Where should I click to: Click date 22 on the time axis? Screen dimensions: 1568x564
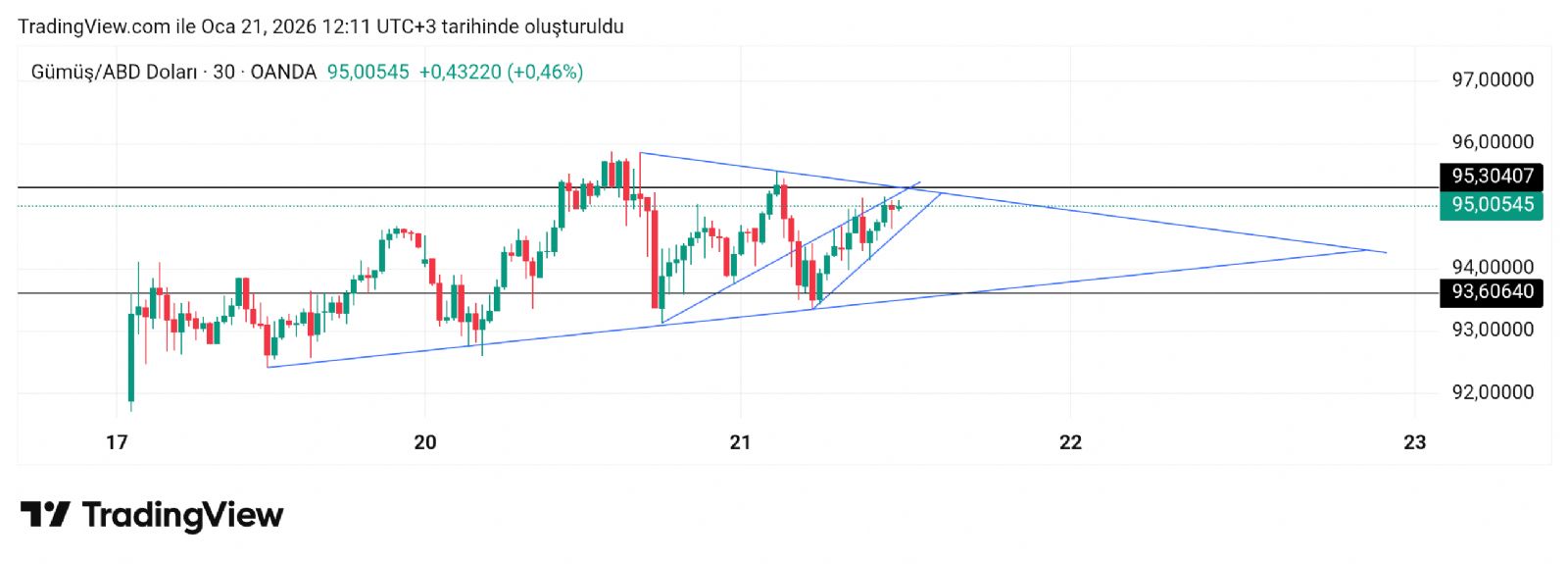(x=1071, y=442)
